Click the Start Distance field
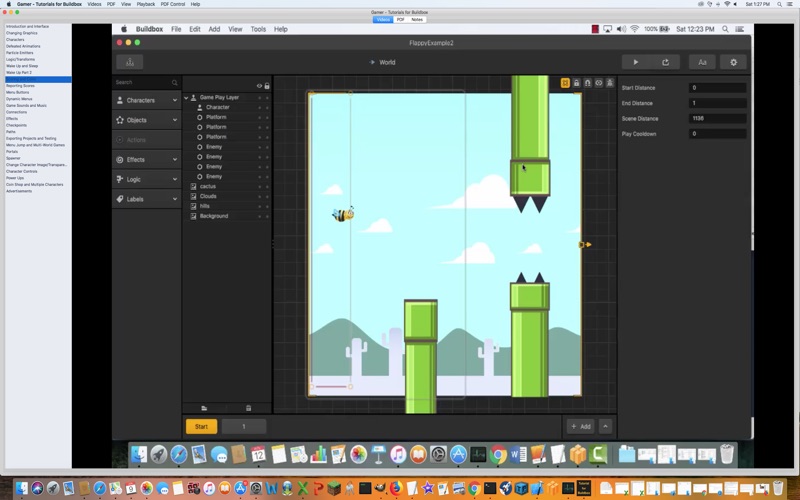 (717, 88)
